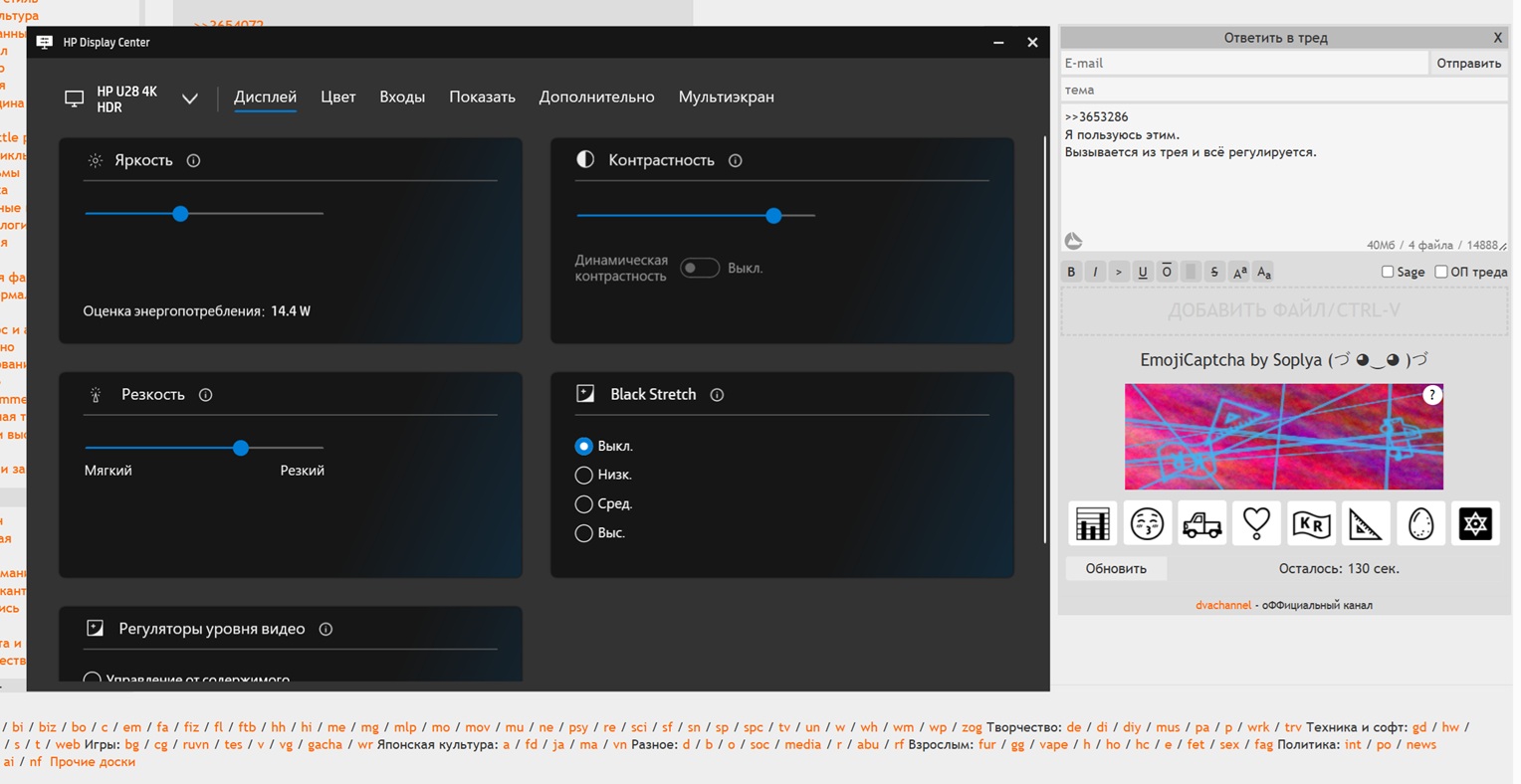The height and width of the screenshot is (784, 1521).
Task: Focus the тема subject field
Action: point(1284,90)
